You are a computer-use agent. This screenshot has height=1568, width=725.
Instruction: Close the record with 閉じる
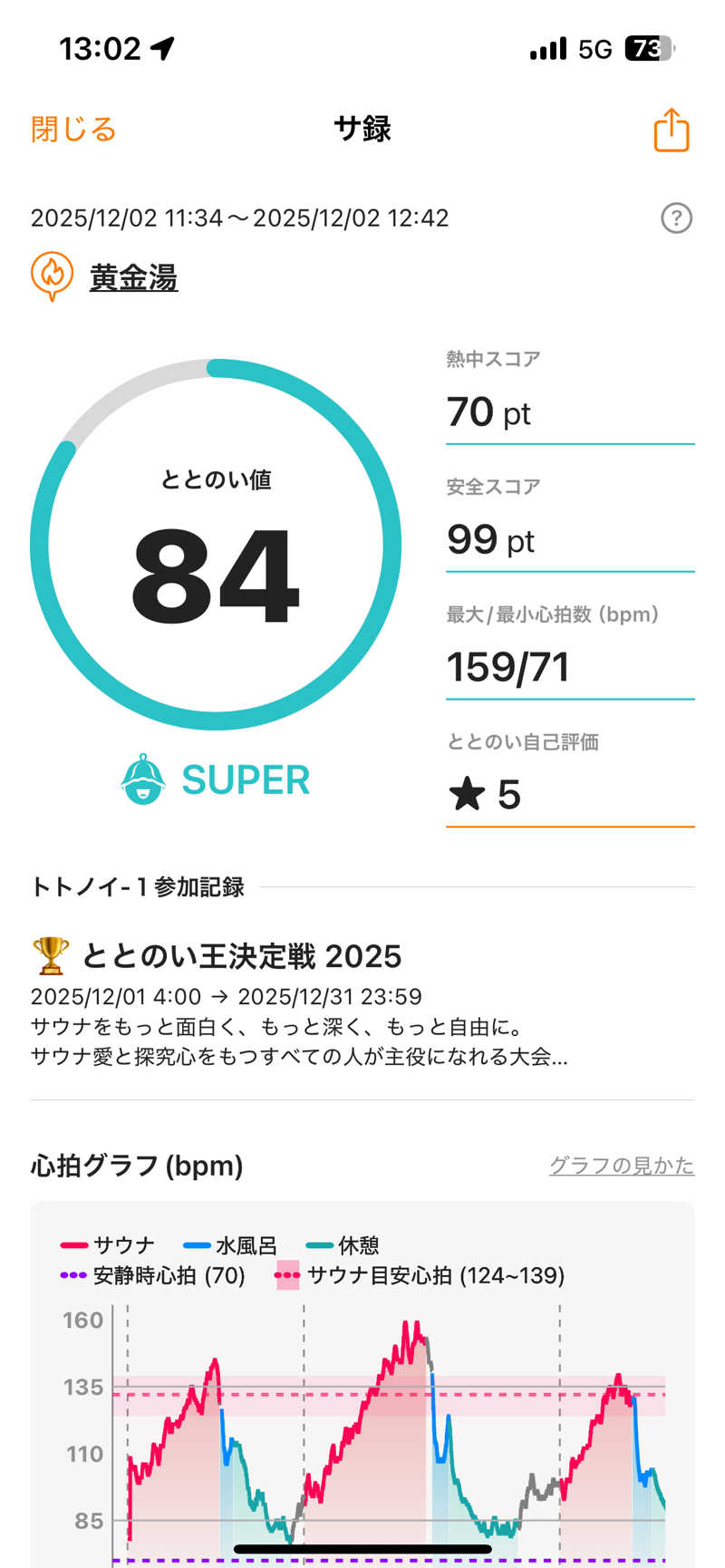[x=73, y=129]
